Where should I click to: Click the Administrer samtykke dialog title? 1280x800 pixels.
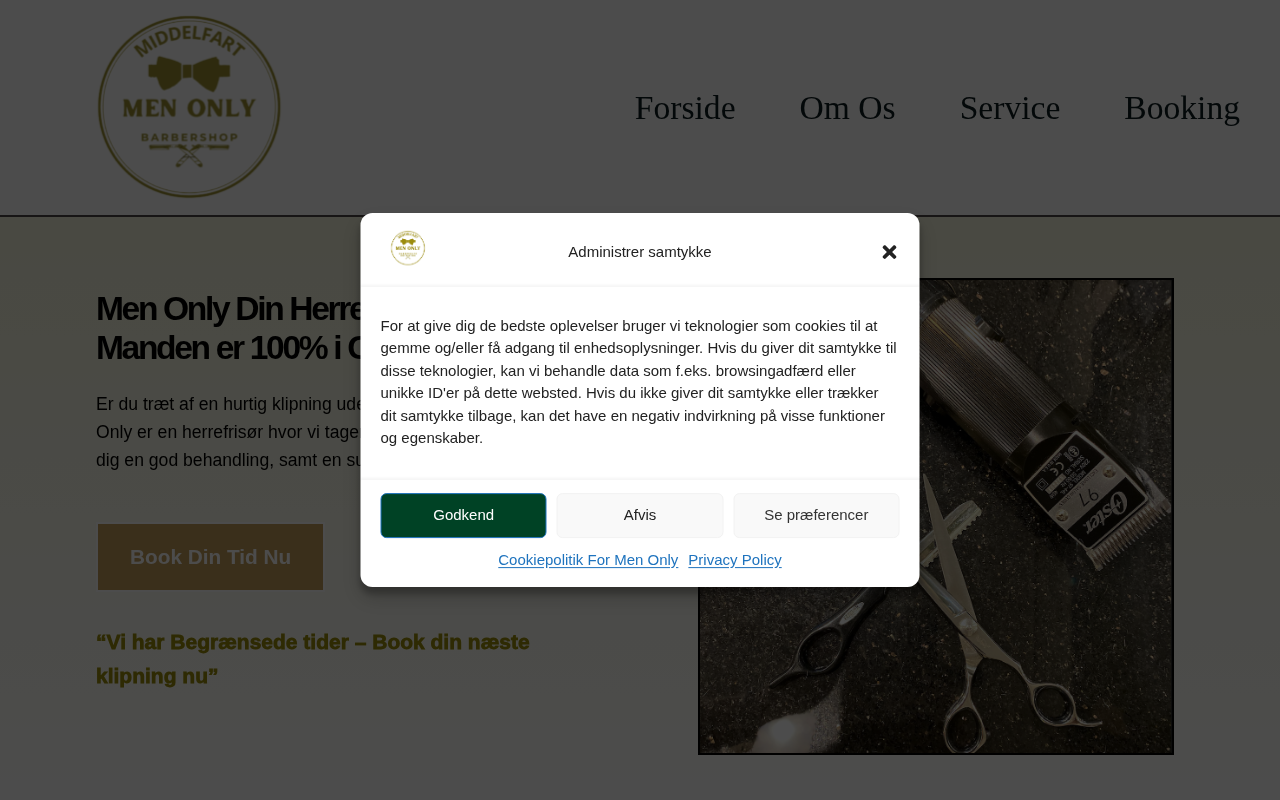point(640,252)
